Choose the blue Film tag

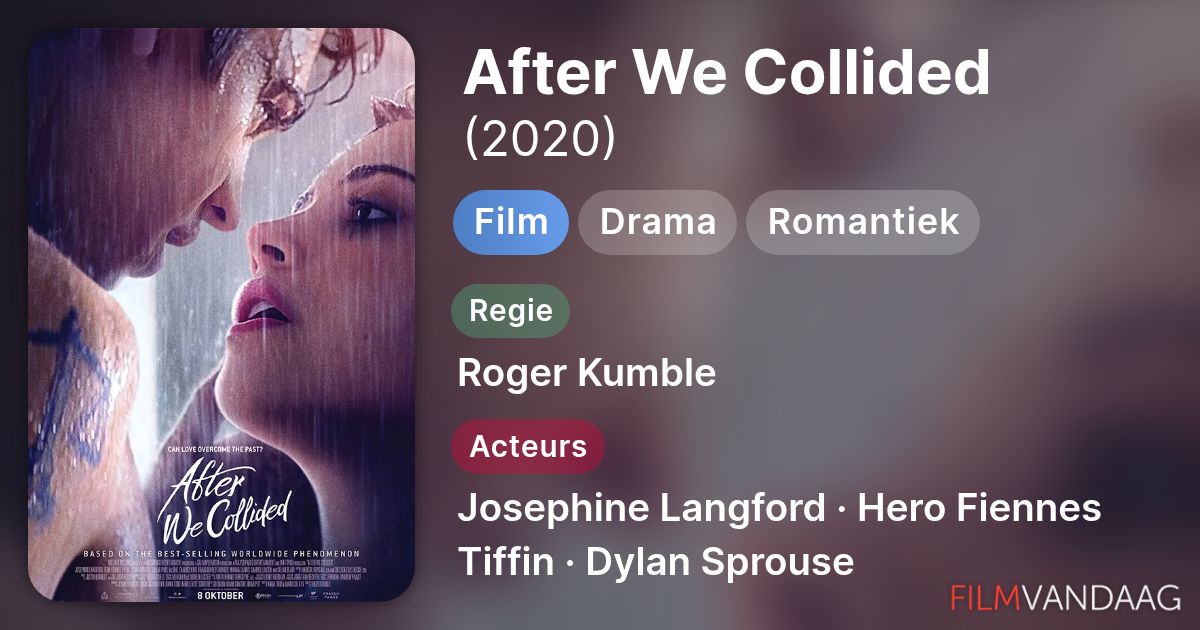pos(511,222)
